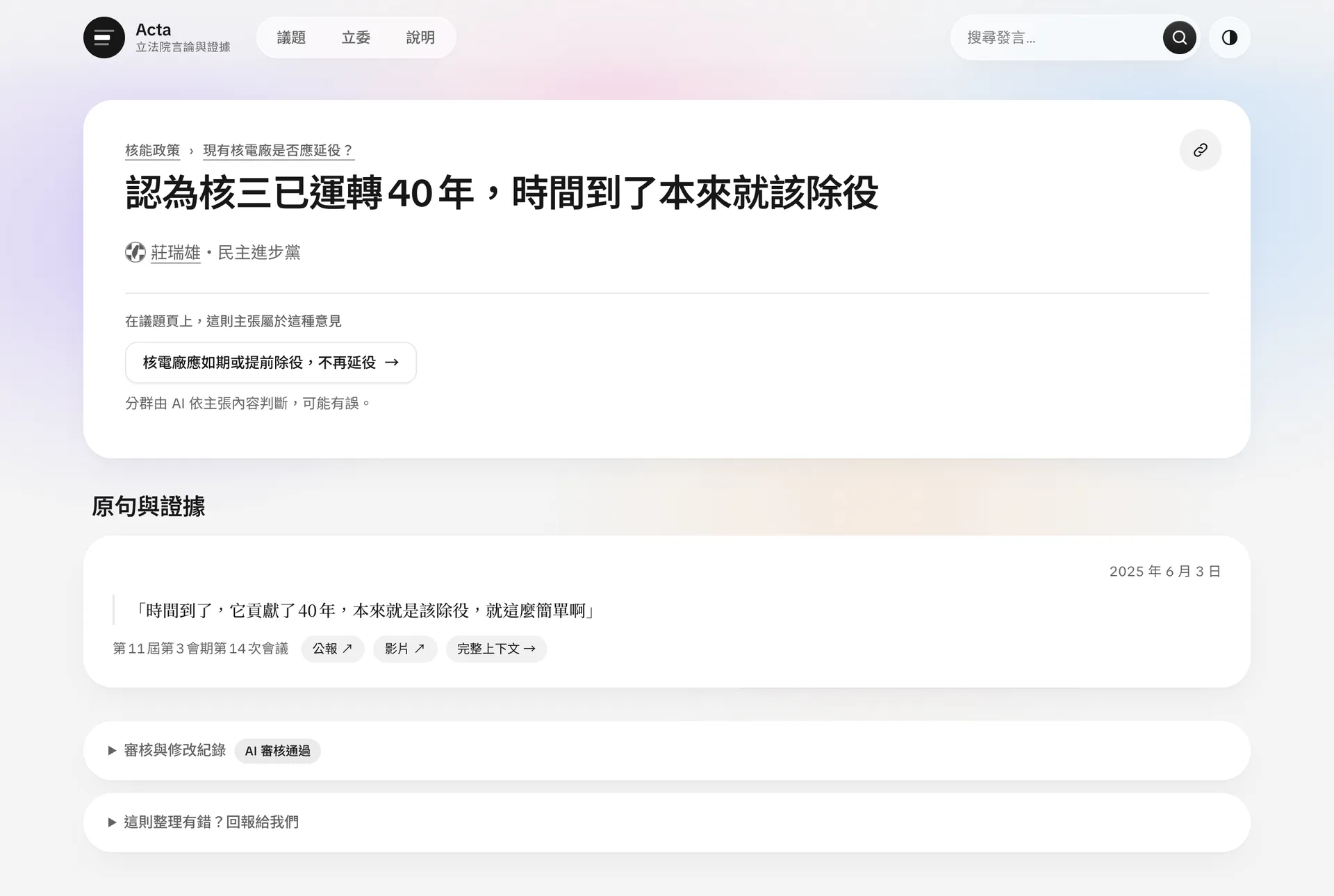Click the date 2025 年 6 月 3 日
The height and width of the screenshot is (896, 1334).
click(x=1165, y=571)
